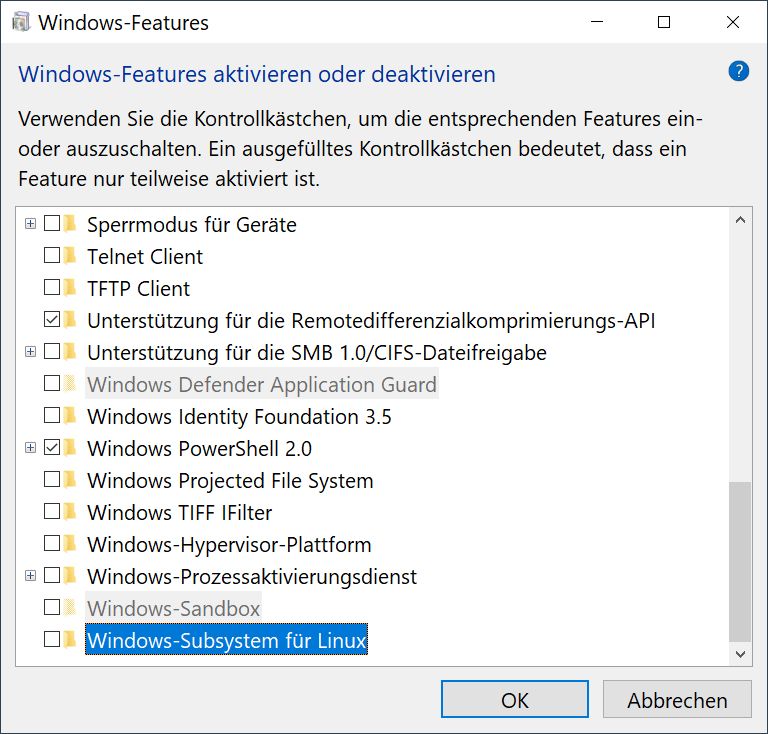Click folder icon beside Windows Defender Application Guard
The image size is (768, 734).
[x=70, y=383]
